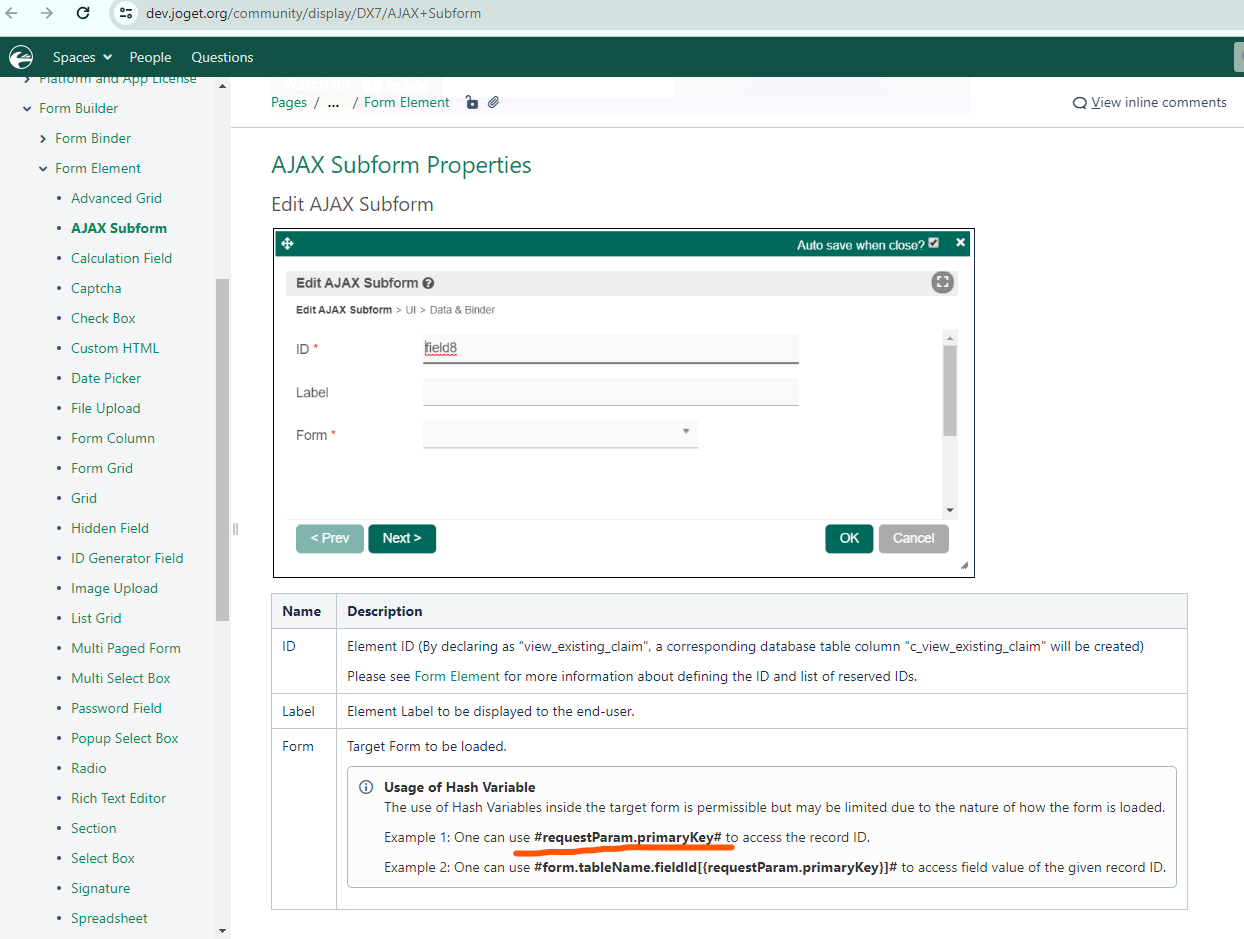The image size is (1244, 939).
Task: Open the attachments paperclip icon
Action: click(493, 102)
